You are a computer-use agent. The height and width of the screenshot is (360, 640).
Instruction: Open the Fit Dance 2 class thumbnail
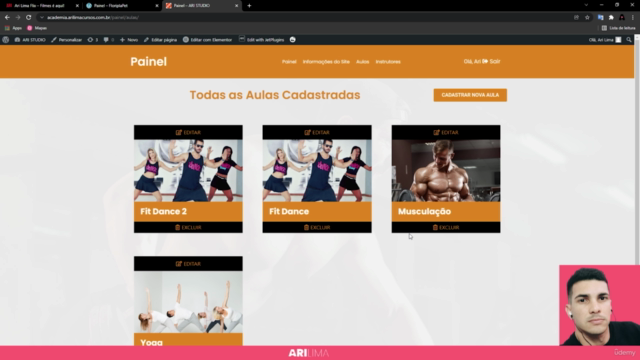[188, 171]
